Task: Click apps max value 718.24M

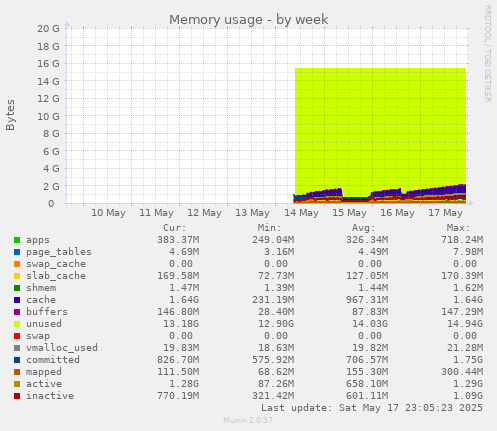Action: coord(462,240)
